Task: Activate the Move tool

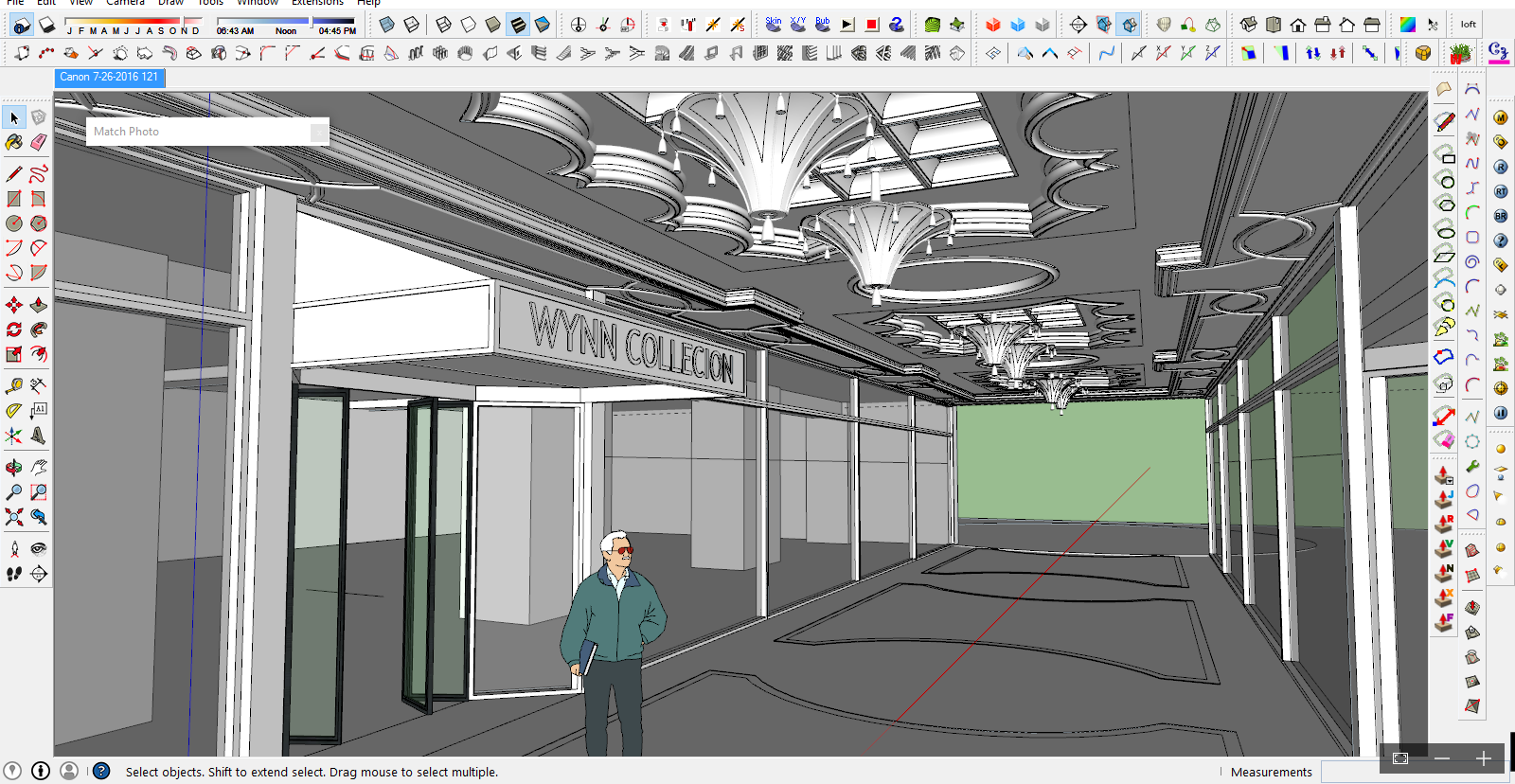Action: coord(14,305)
